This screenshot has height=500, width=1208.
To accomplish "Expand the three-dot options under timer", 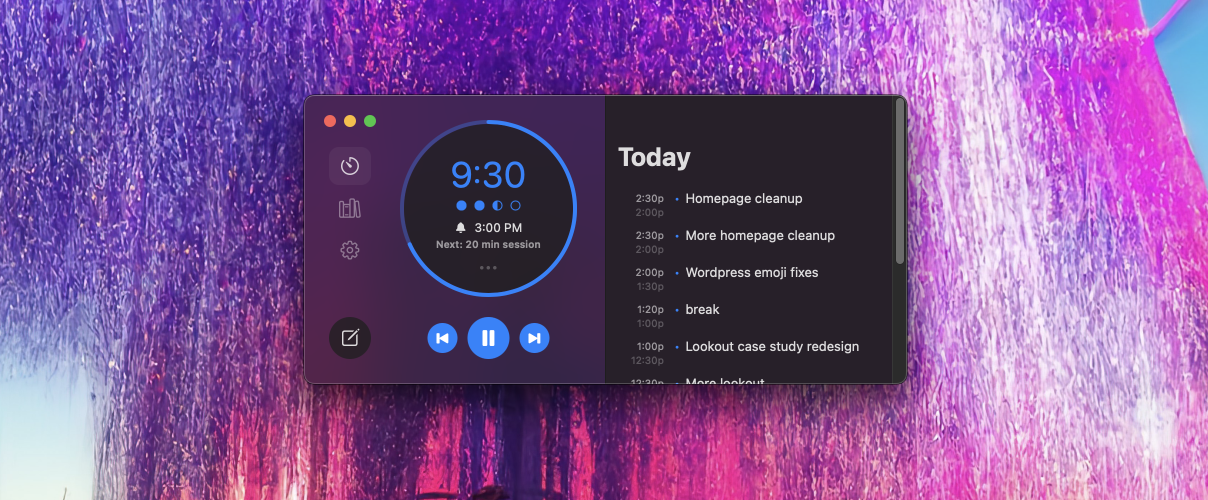I will [x=488, y=268].
